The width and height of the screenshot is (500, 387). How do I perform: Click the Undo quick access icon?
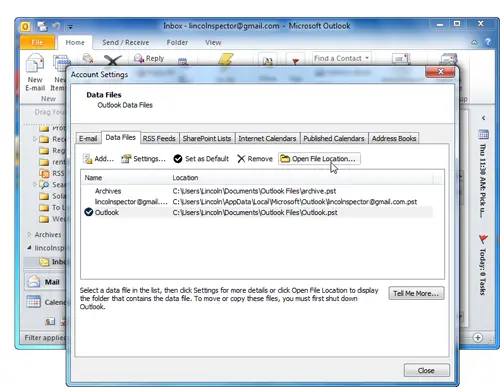tap(56, 26)
